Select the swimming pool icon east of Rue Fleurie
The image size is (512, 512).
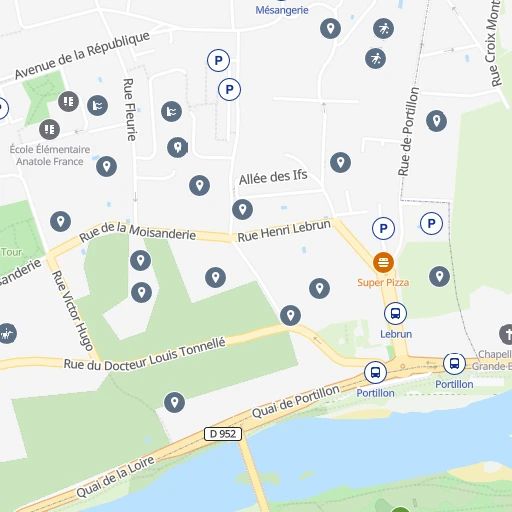[171, 111]
